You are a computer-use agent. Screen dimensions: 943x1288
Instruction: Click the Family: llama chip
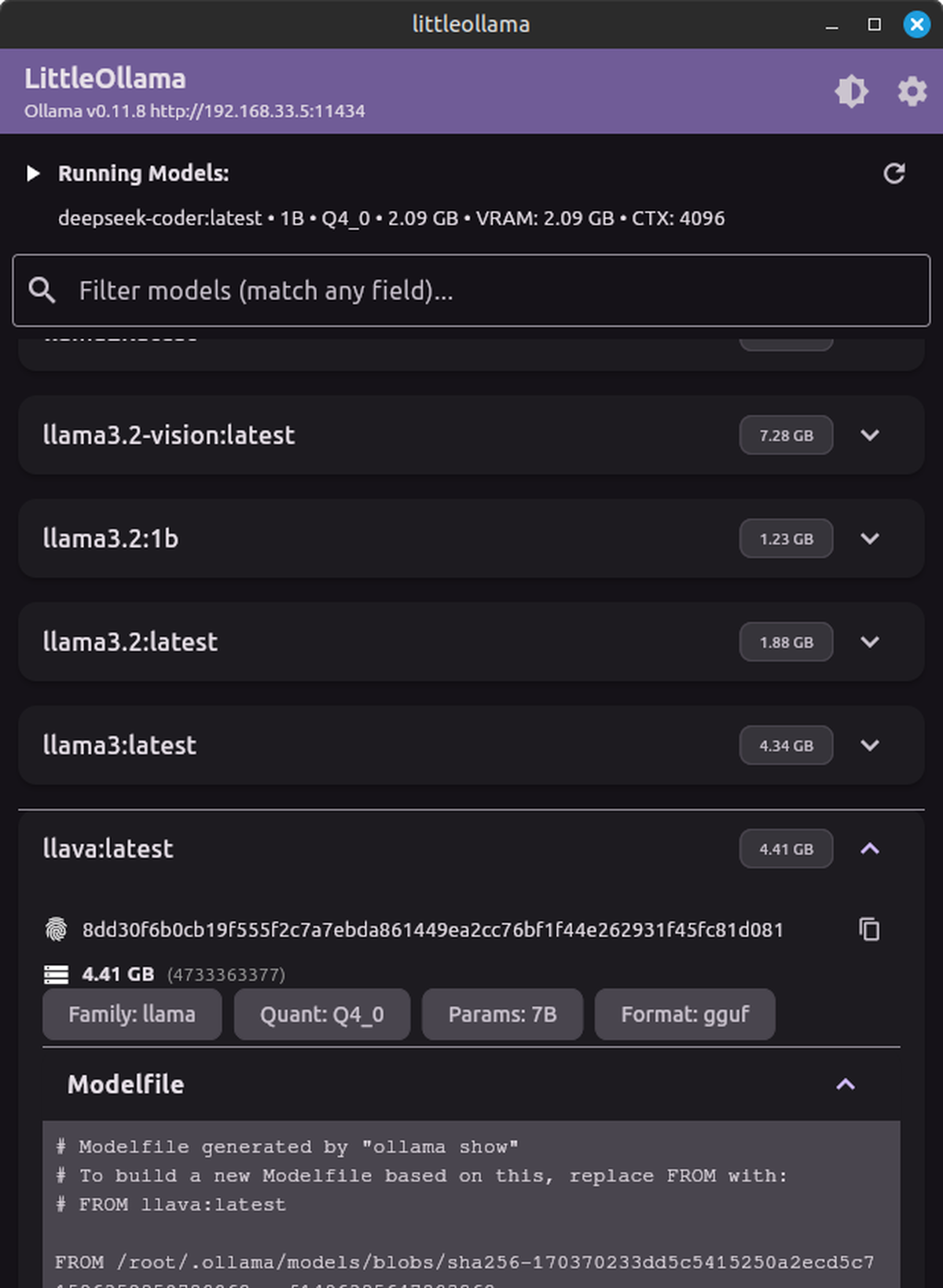coord(132,1015)
